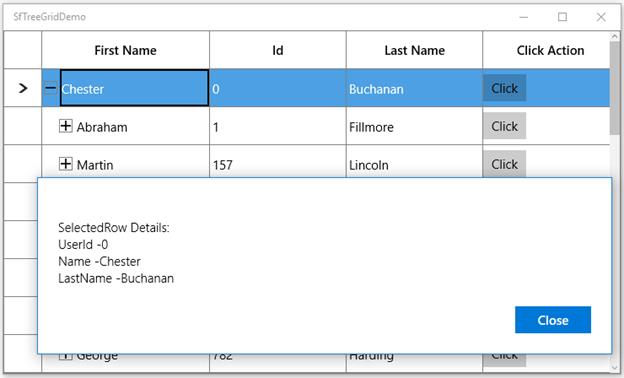Collapse the Chester tree node
Image resolution: width=624 pixels, height=378 pixels.
pos(50,88)
